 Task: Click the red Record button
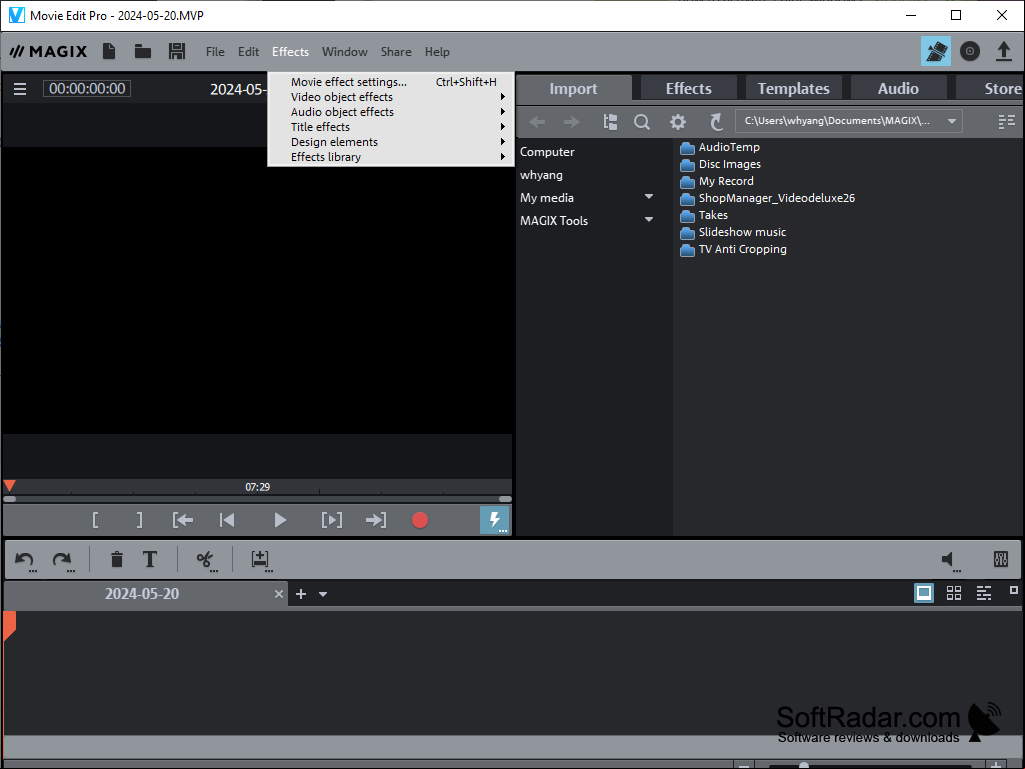pyautogui.click(x=420, y=520)
